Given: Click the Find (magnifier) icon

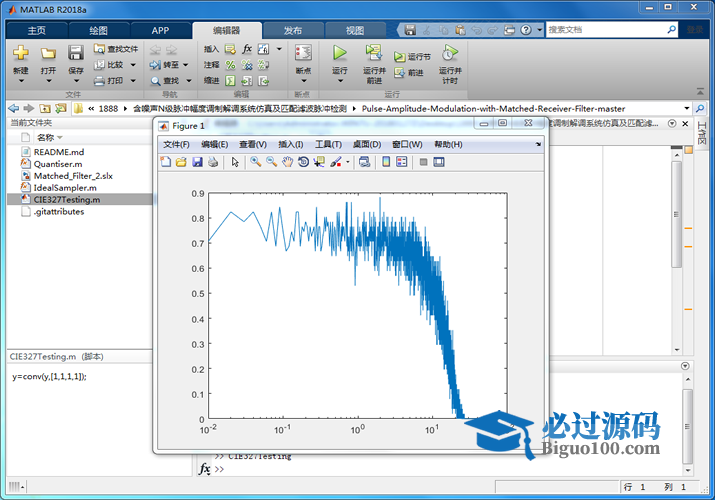Looking at the screenshot, I should pos(155,81).
